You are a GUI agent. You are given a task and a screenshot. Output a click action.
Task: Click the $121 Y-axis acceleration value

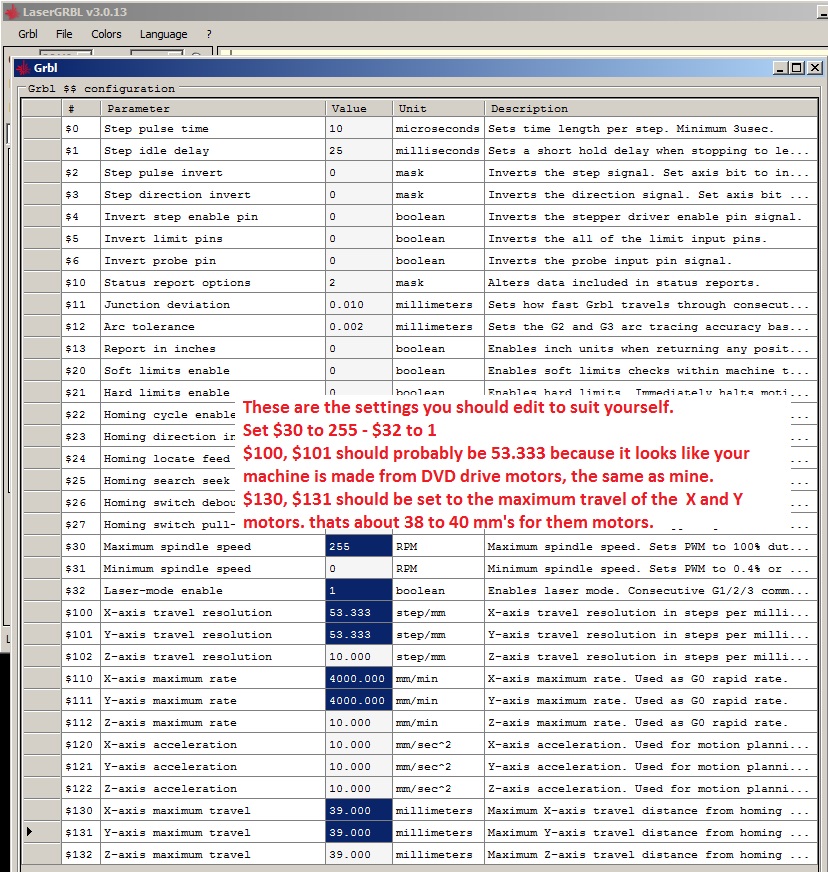coord(359,766)
